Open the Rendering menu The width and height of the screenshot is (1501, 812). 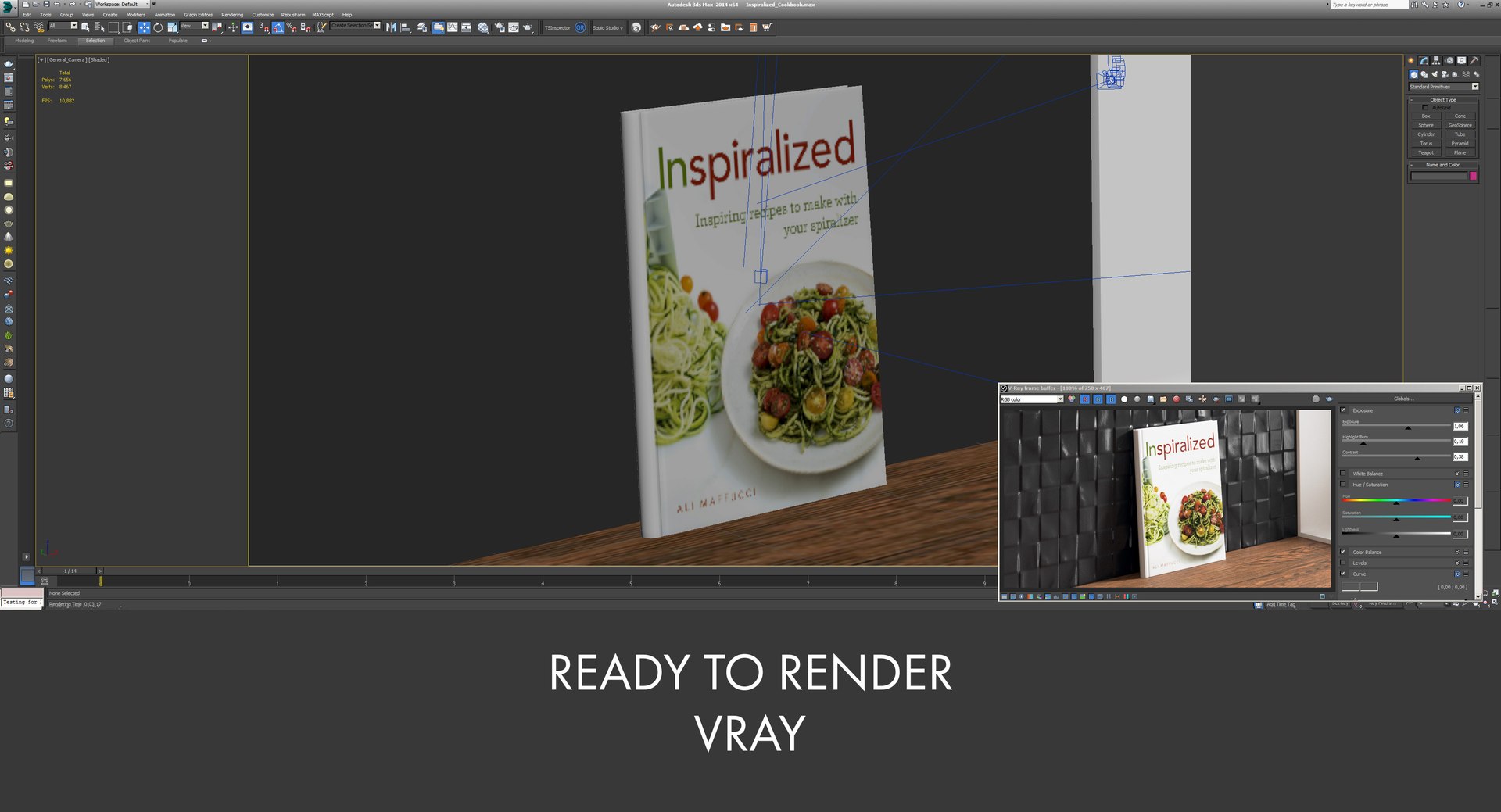click(232, 15)
